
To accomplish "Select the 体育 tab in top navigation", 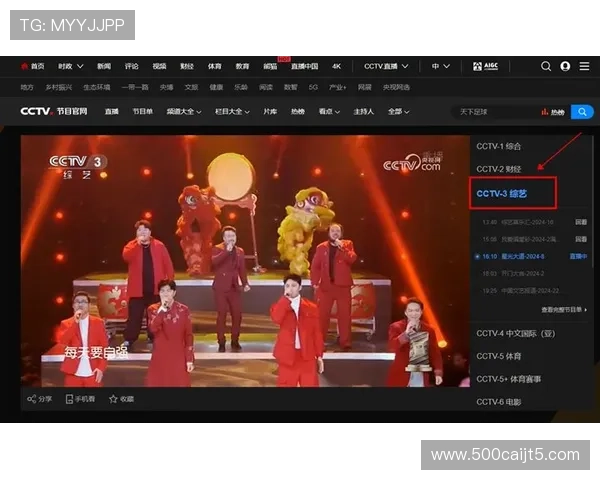I will tap(214, 66).
